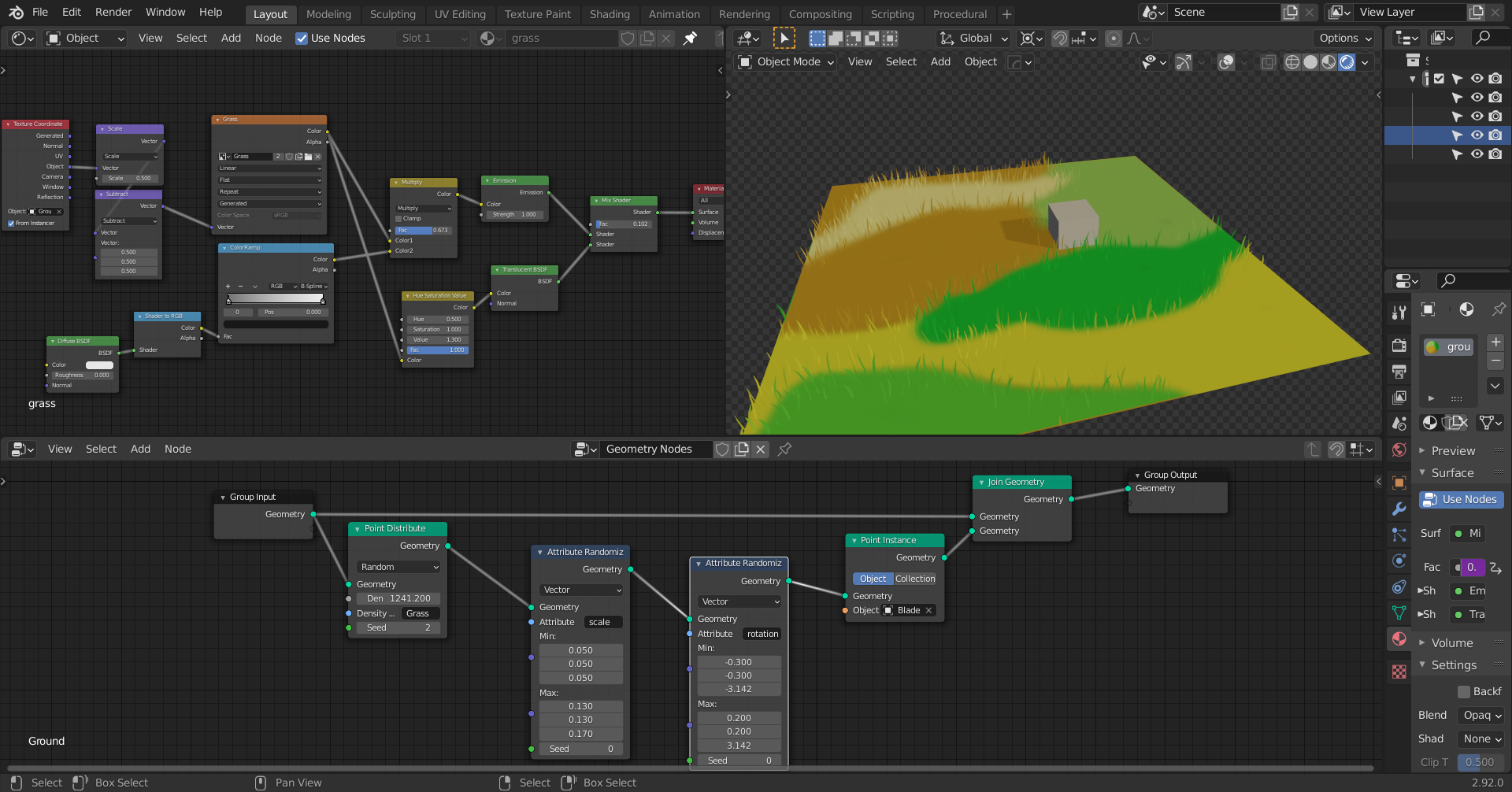
Task: Open the Render menu
Action: (x=113, y=12)
